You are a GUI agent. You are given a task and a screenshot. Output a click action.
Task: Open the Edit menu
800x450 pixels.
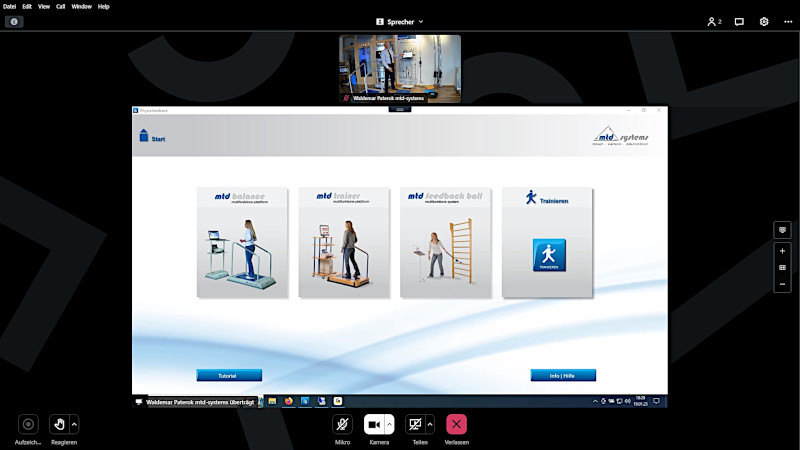point(27,7)
